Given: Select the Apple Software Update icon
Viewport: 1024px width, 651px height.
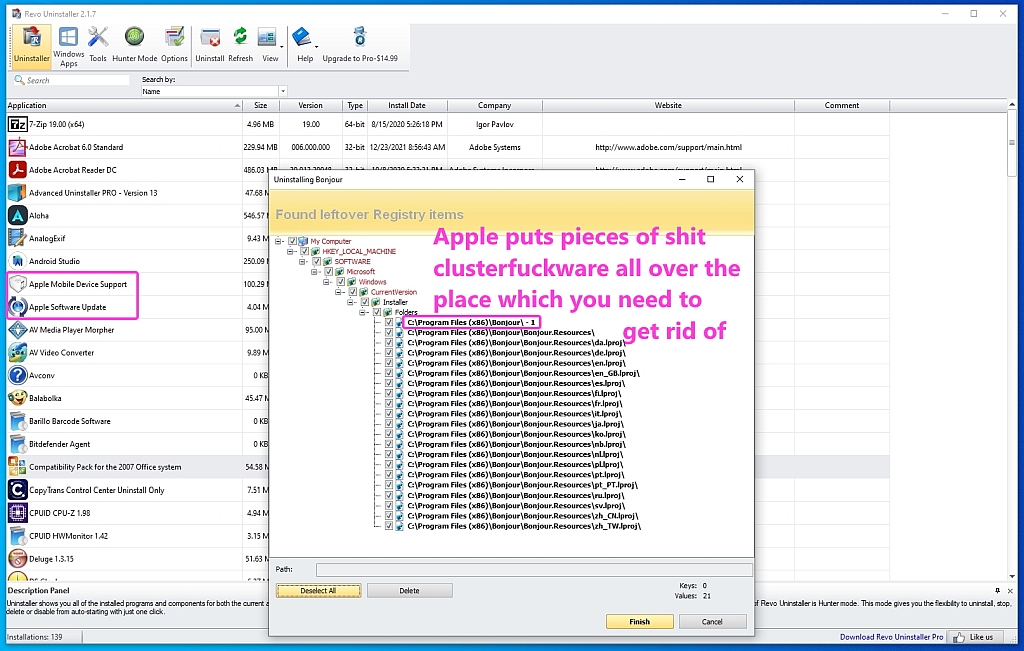Looking at the screenshot, I should 18,307.
